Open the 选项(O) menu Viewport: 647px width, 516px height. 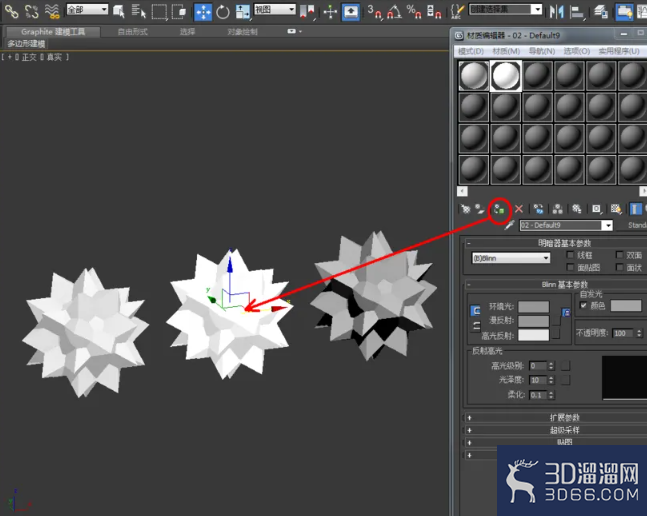[577, 51]
